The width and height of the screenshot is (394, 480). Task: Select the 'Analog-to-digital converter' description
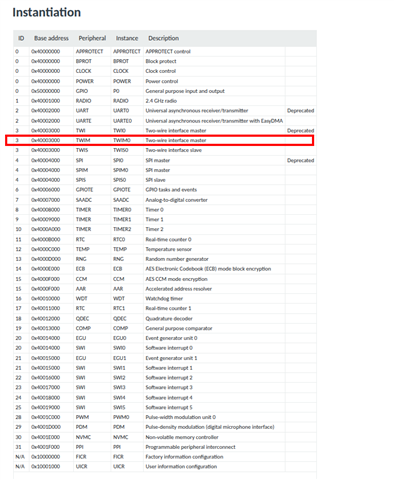177,200
